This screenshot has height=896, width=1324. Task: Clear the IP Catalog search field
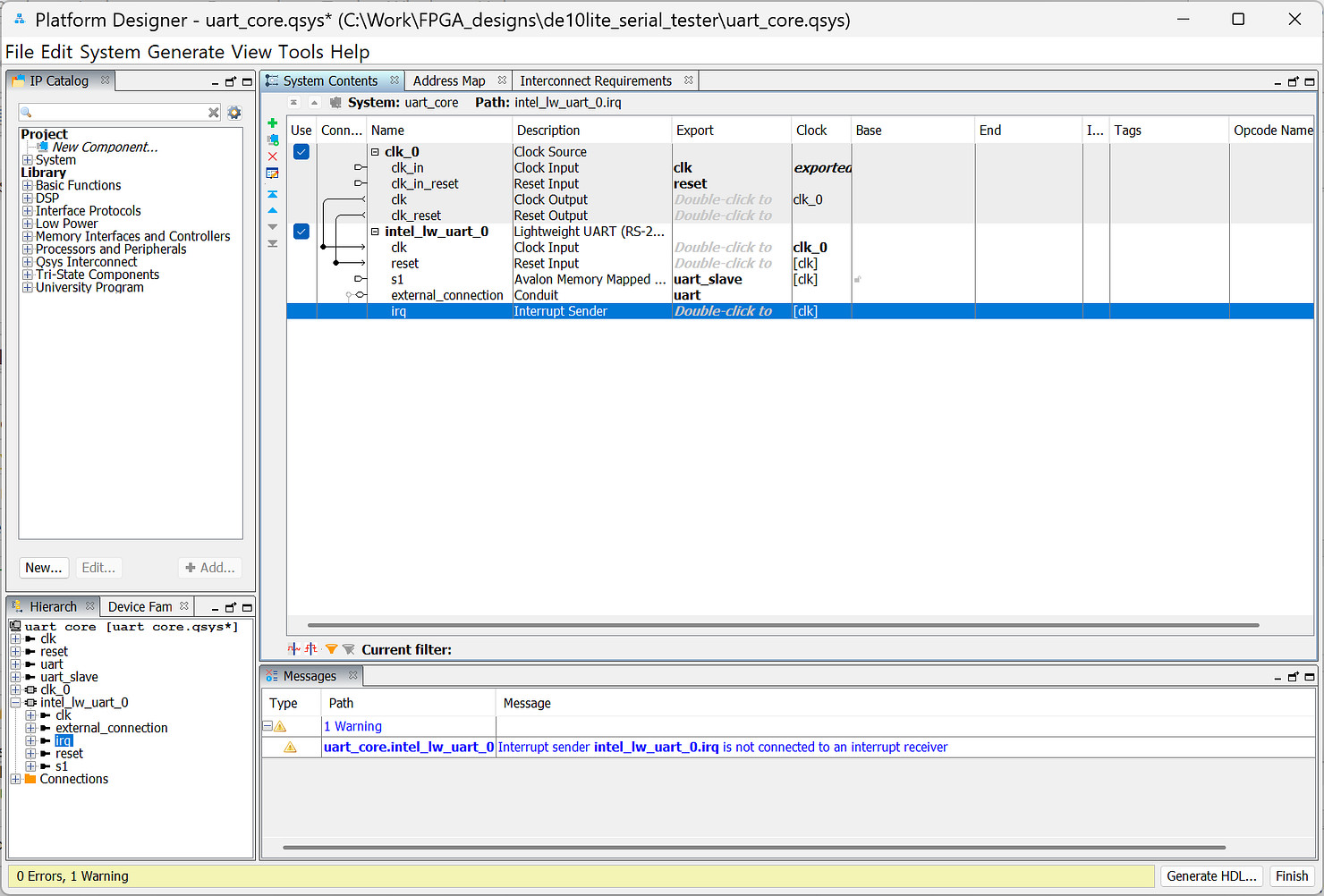click(x=214, y=113)
